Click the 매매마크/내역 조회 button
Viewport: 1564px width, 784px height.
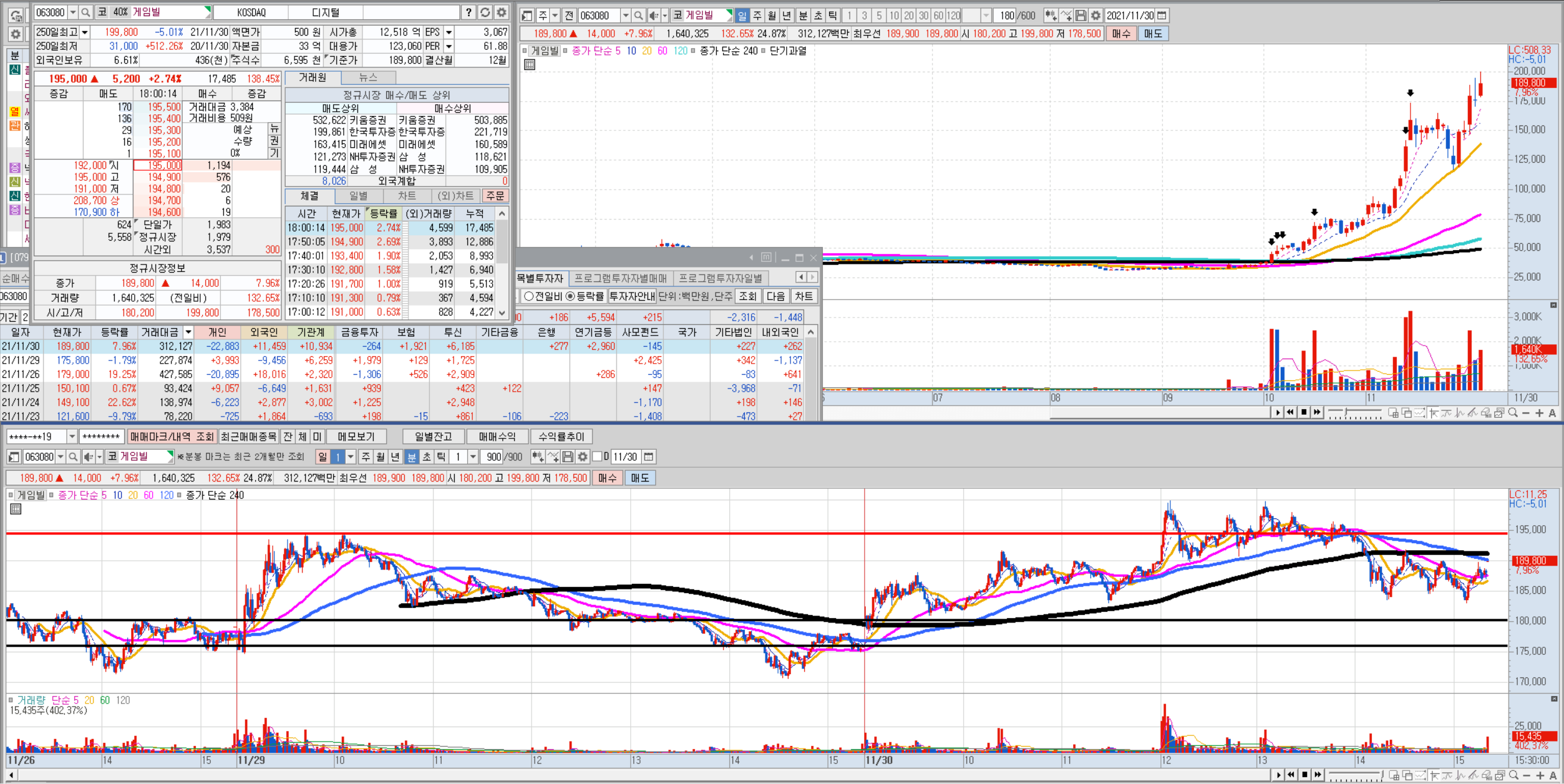(x=172, y=437)
